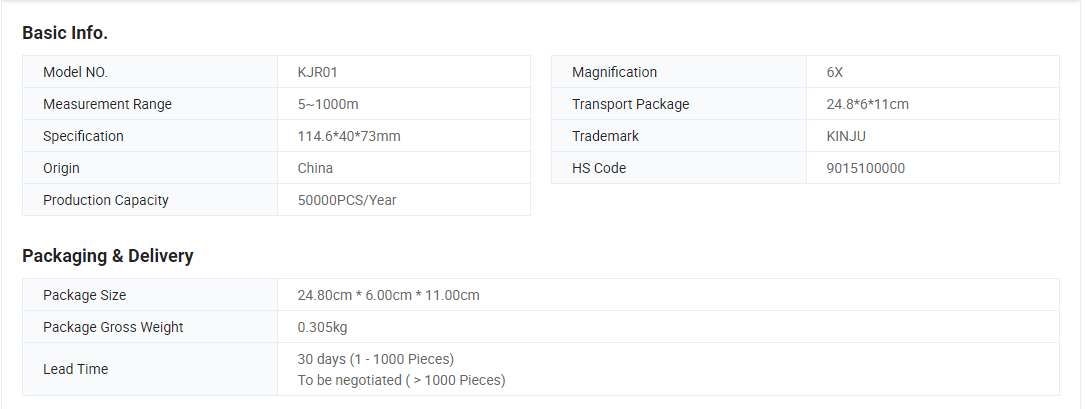
Task: Select the KJR01 model number value
Action: click(318, 72)
